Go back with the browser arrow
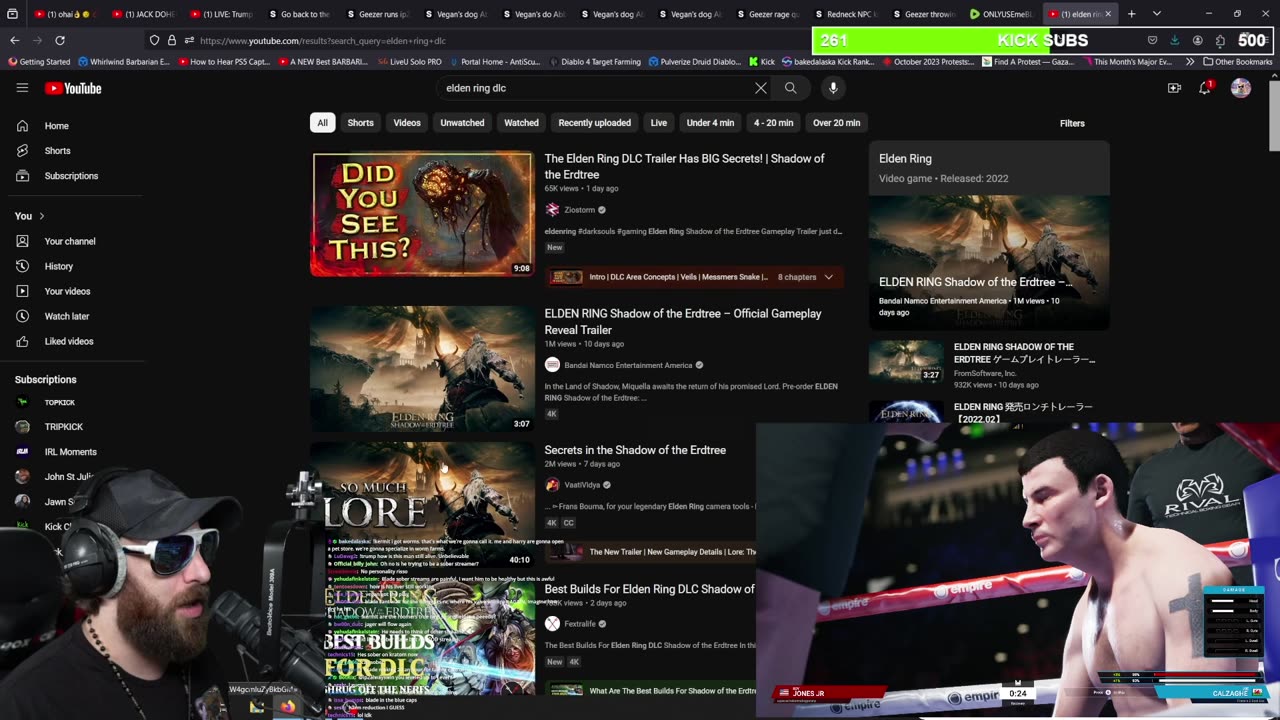The height and width of the screenshot is (720, 1280). [x=14, y=40]
